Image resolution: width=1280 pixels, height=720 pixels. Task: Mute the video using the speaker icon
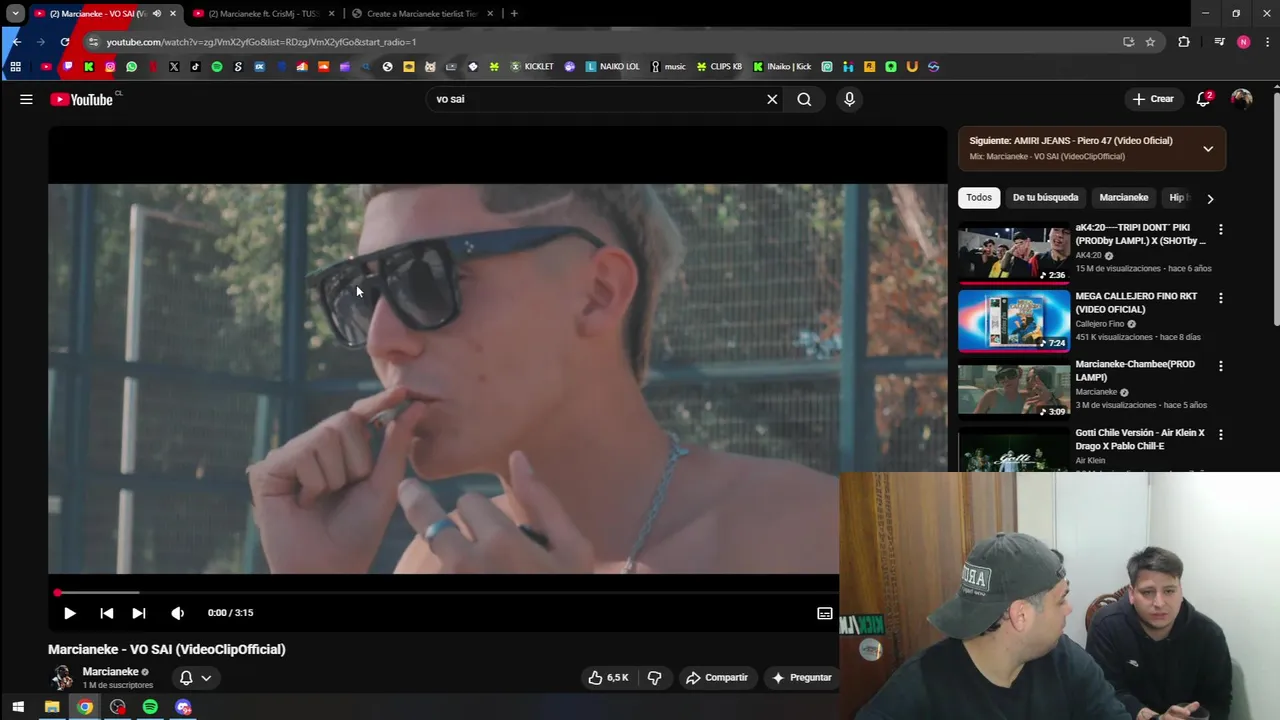tap(177, 613)
